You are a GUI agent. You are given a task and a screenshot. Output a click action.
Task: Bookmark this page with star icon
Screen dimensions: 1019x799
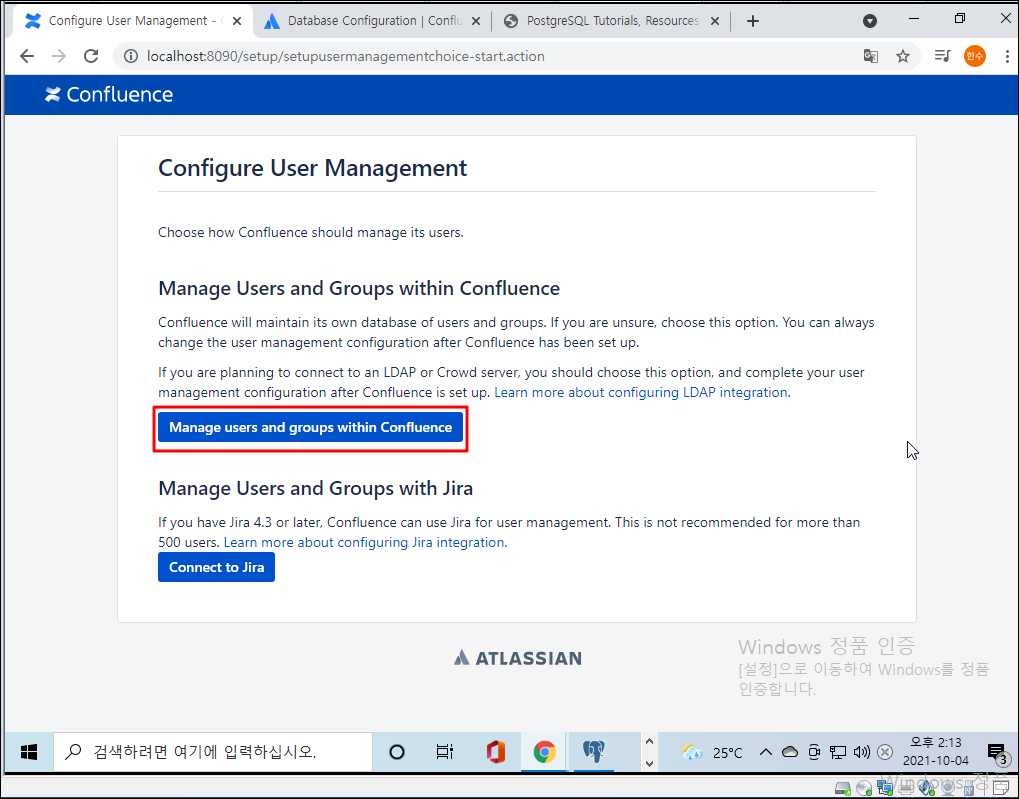(903, 57)
